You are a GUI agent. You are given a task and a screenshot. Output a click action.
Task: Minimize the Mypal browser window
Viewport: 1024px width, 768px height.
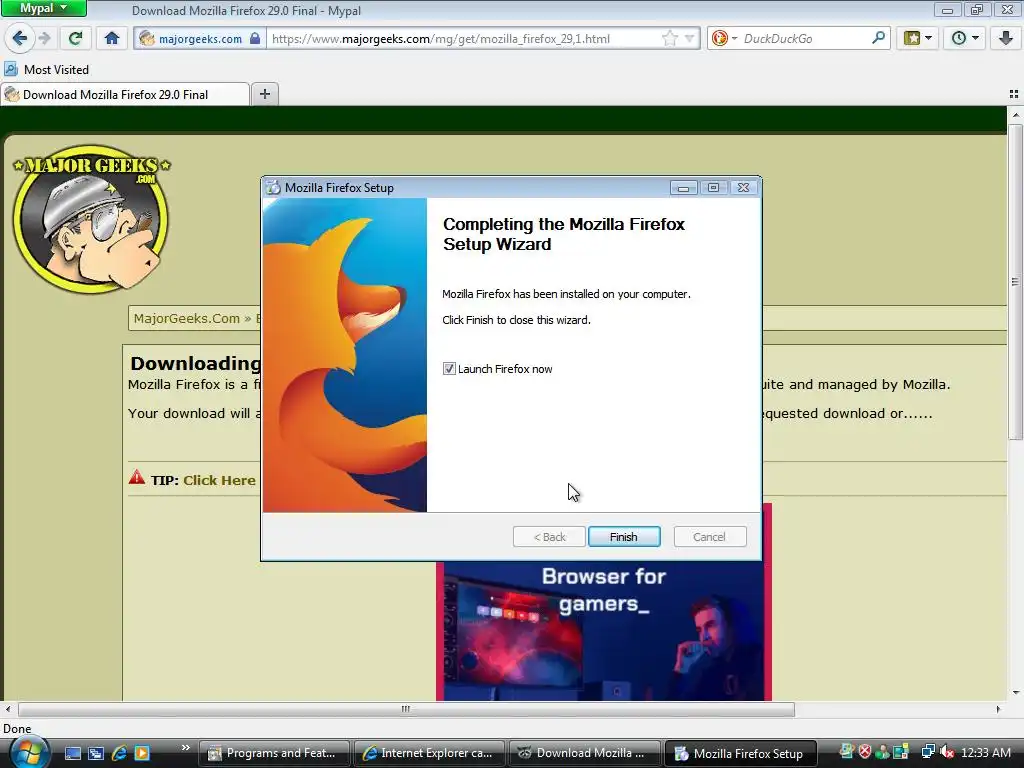pyautogui.click(x=947, y=10)
